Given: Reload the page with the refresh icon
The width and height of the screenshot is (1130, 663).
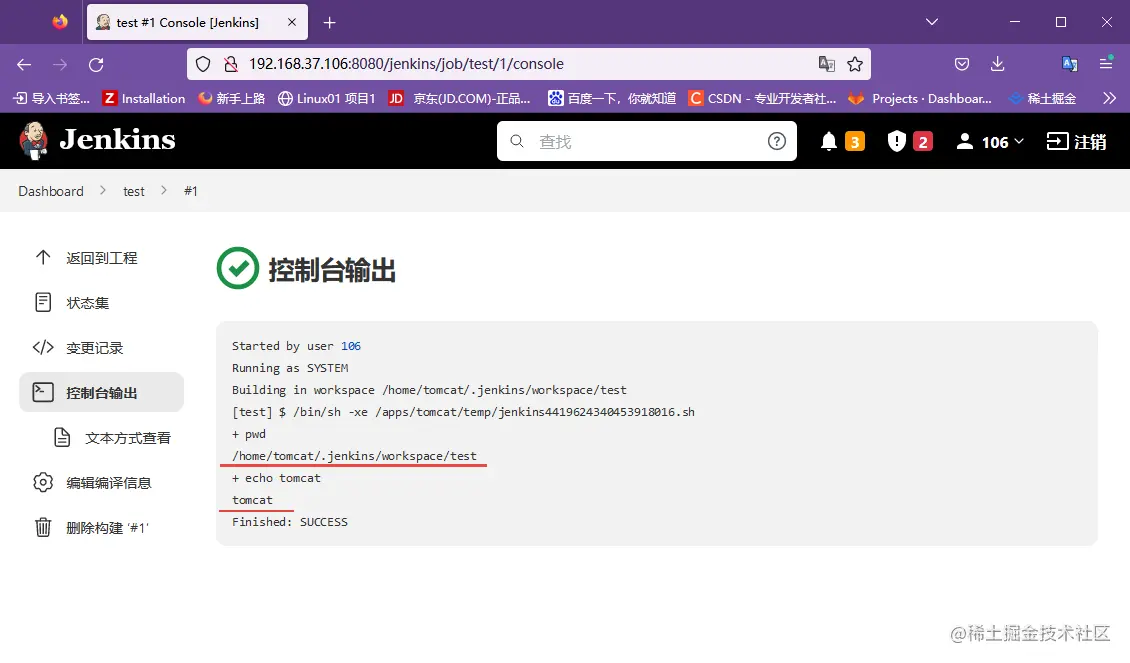Looking at the screenshot, I should (96, 63).
